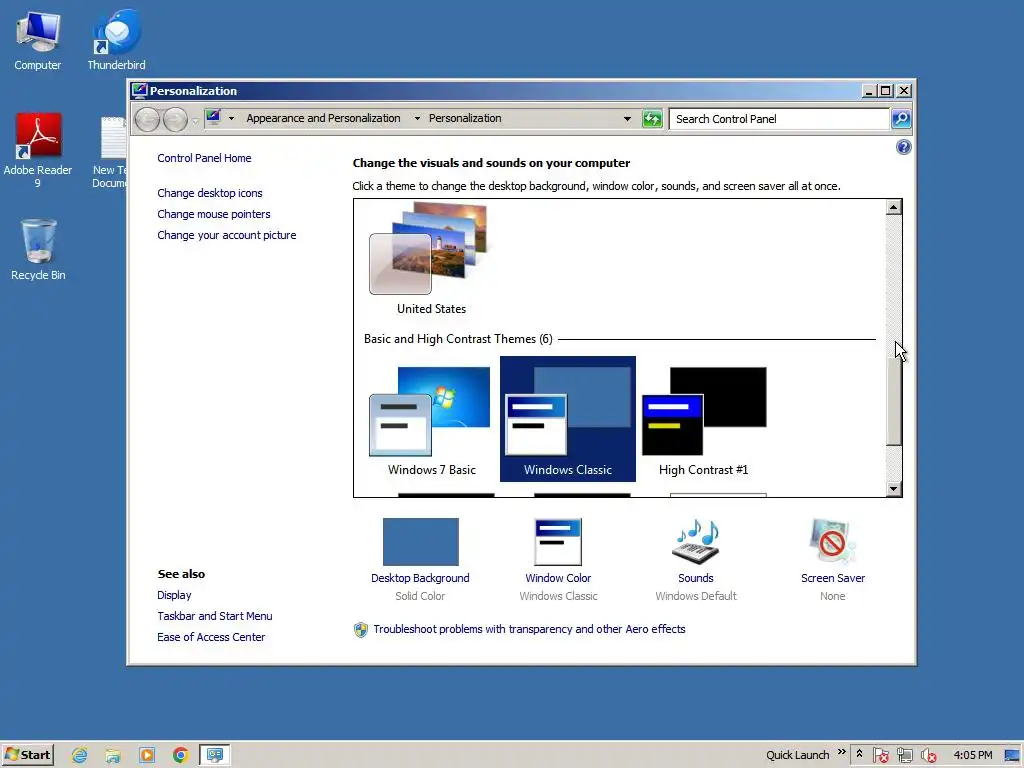Open Change desktop icons link
This screenshot has width=1024, height=768.
pyautogui.click(x=210, y=193)
